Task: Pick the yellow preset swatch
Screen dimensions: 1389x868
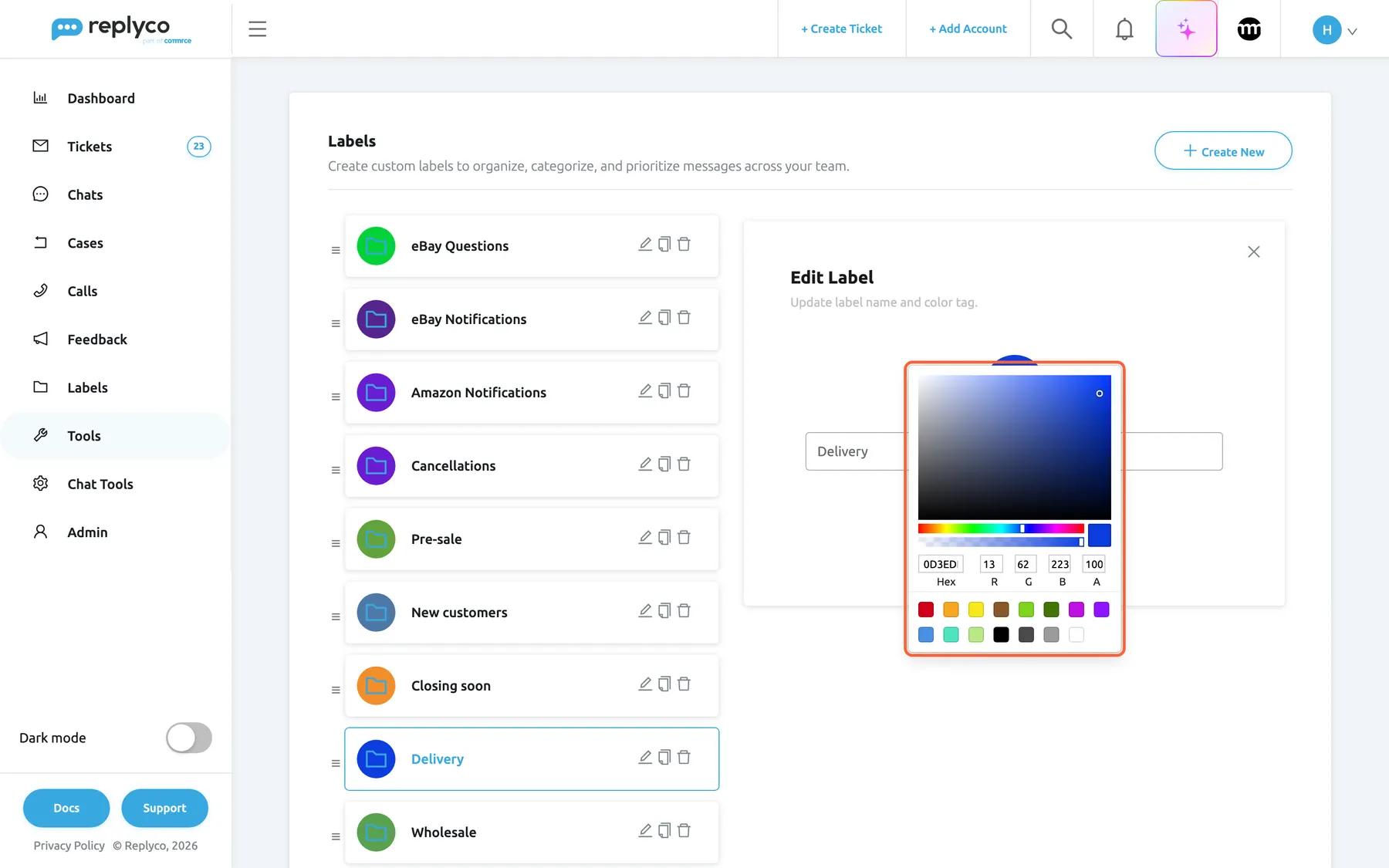Action: 976,610
